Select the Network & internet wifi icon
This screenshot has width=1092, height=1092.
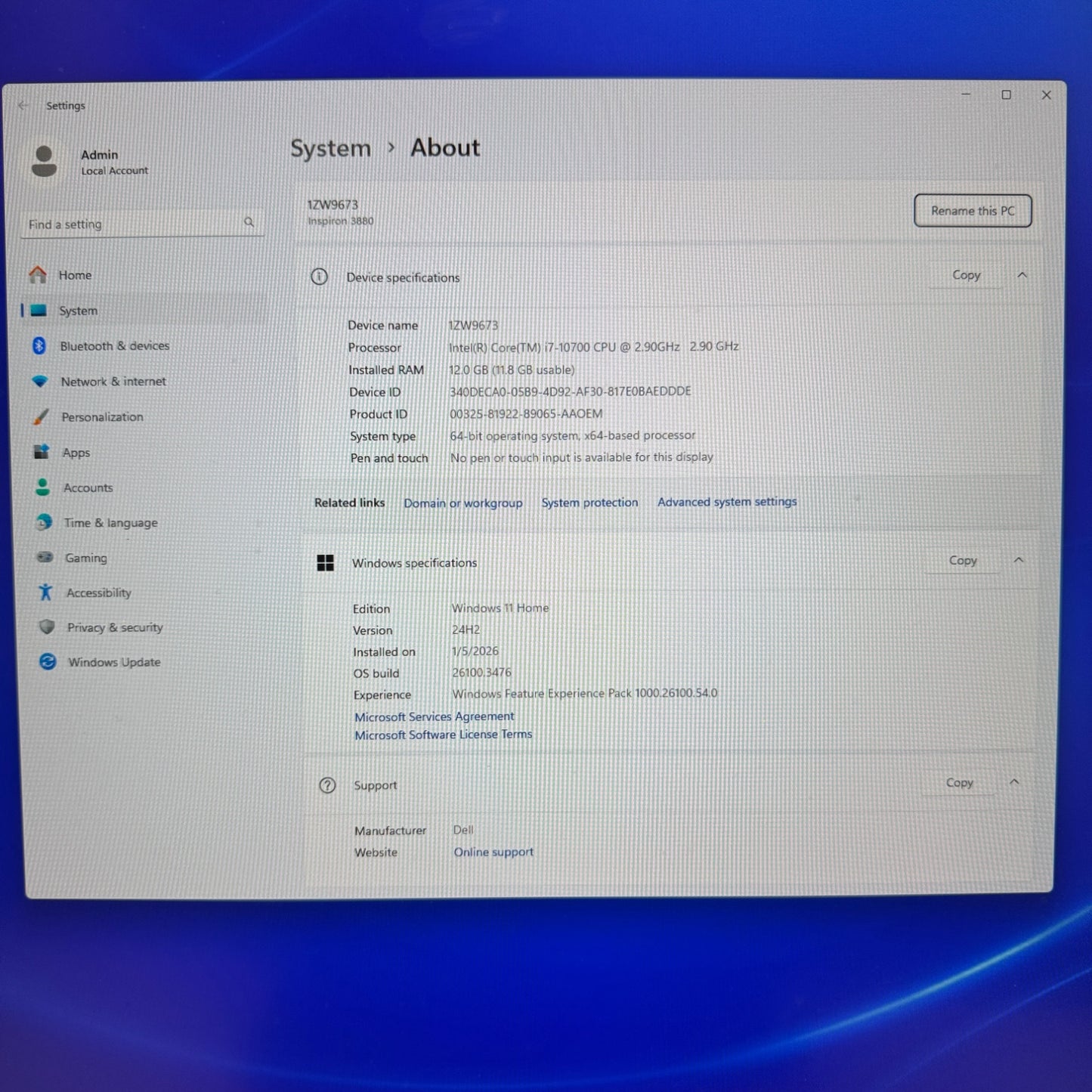coord(40,382)
